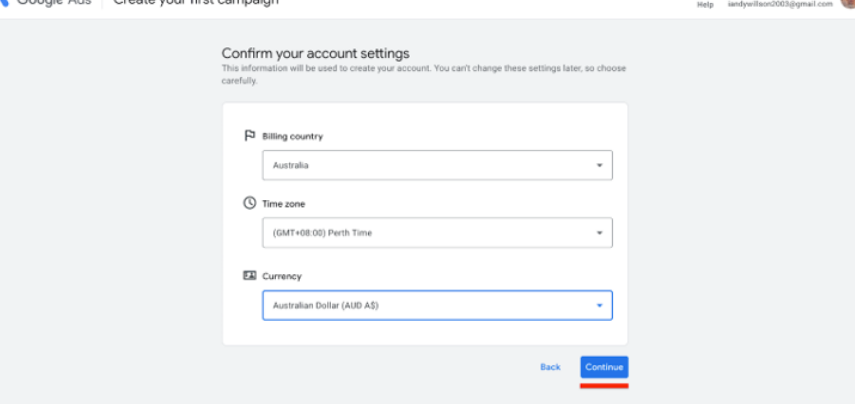Click the arrow in Perth Time dropdown
The image size is (855, 404).
pos(599,233)
